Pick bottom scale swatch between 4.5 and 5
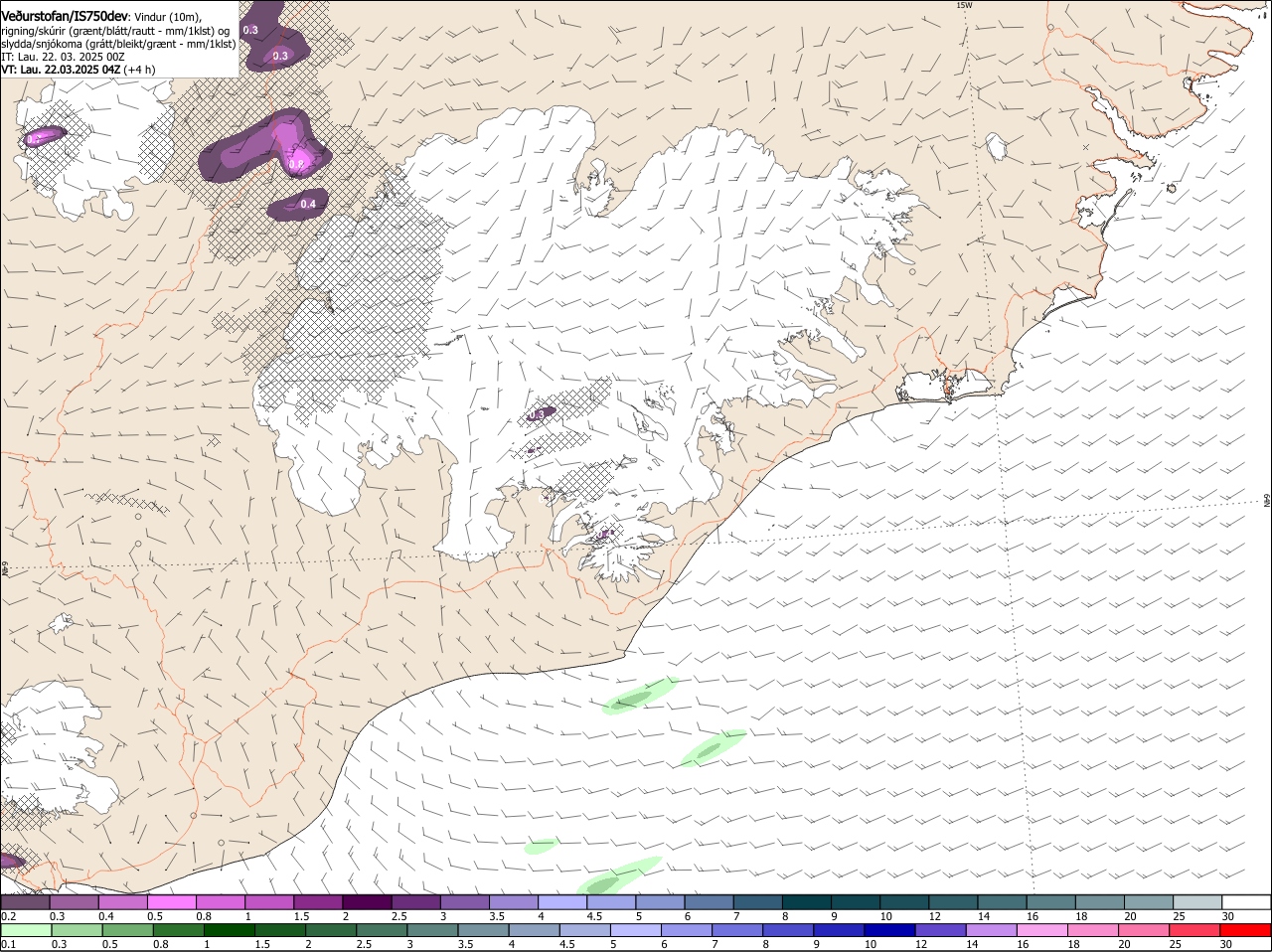This screenshot has height=952, width=1272. coord(585,930)
